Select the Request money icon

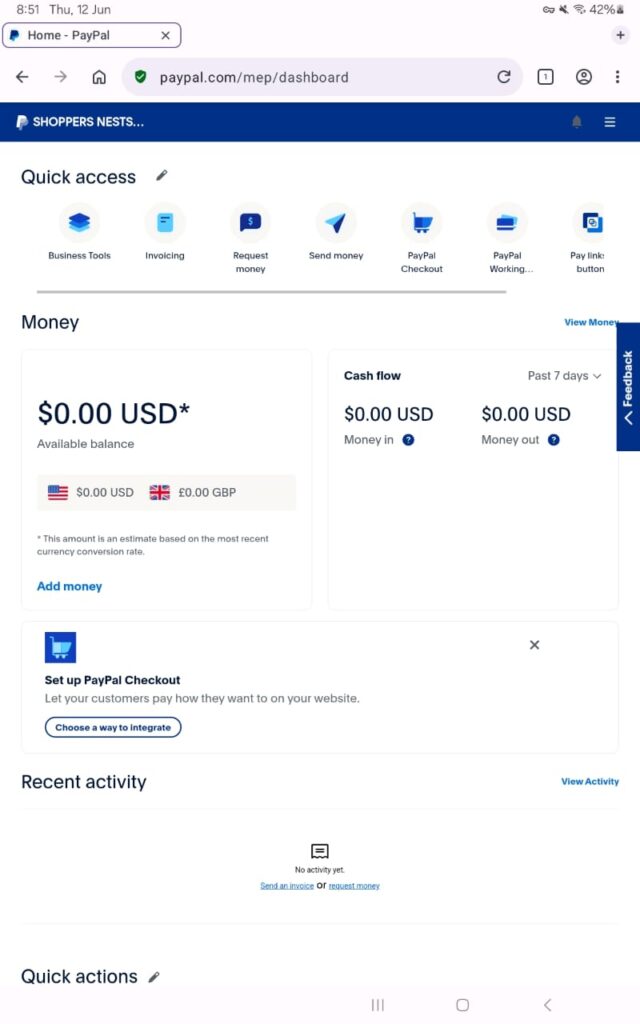pyautogui.click(x=250, y=223)
